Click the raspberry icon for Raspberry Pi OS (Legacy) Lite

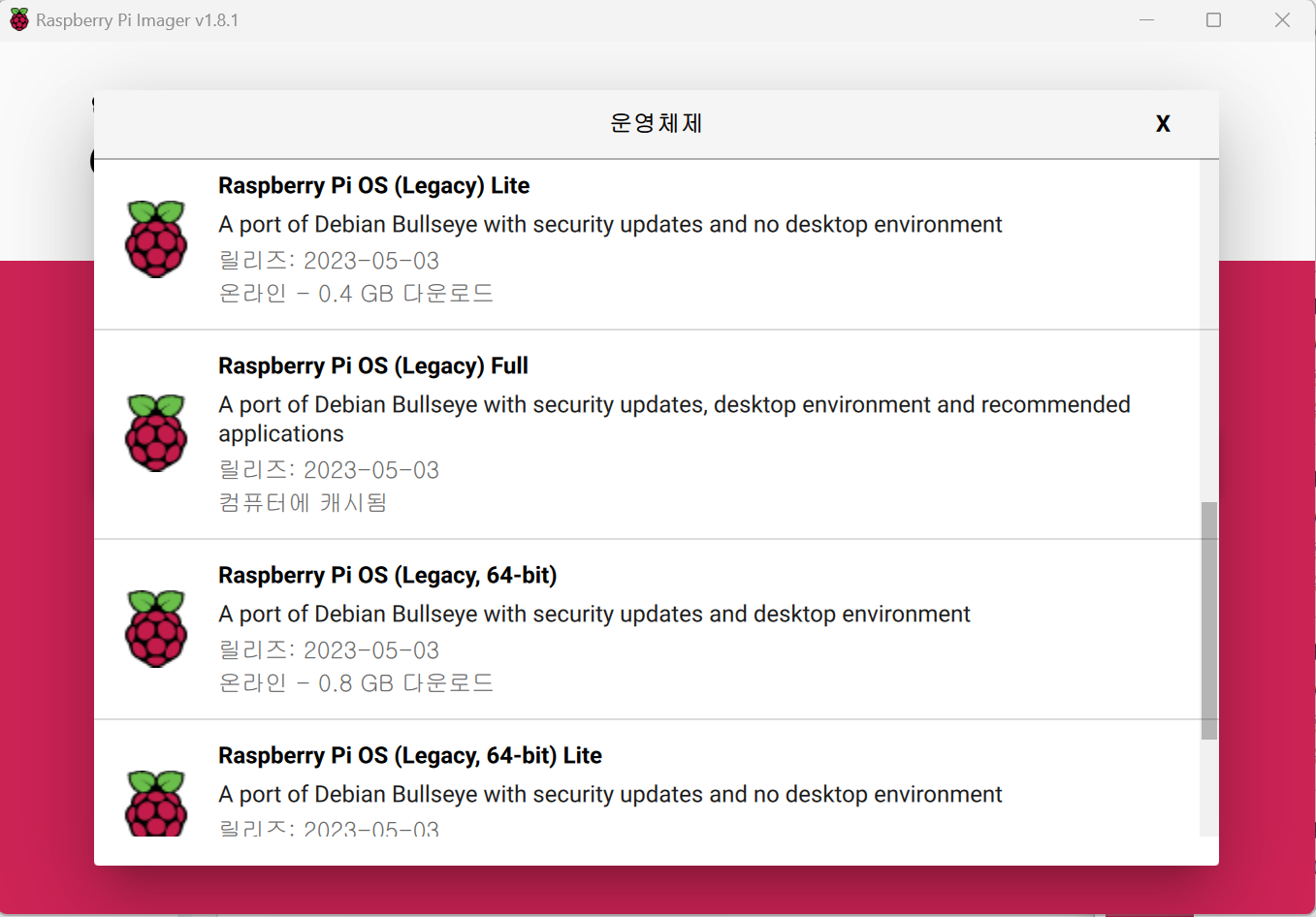point(155,239)
